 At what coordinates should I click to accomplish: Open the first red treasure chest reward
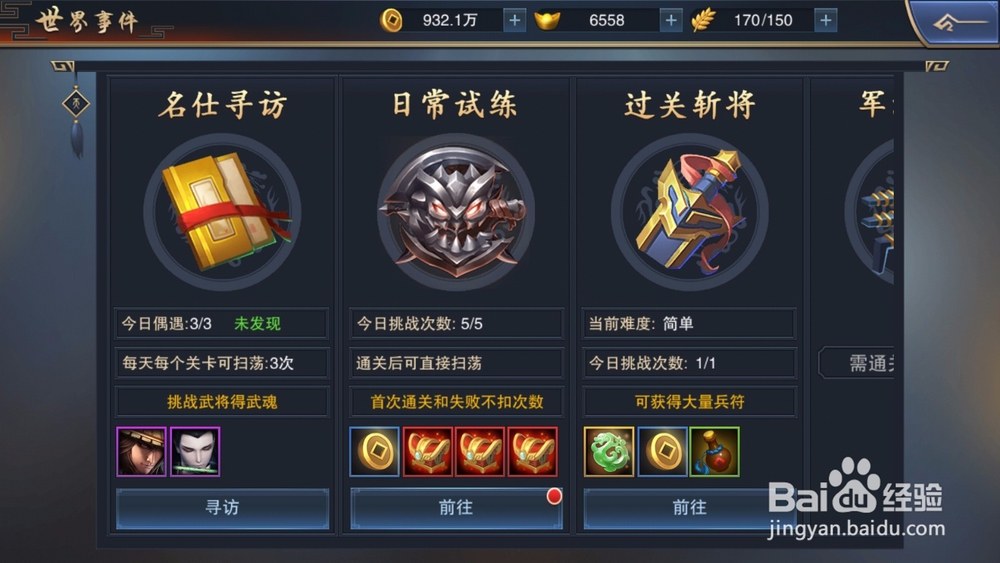[x=427, y=451]
